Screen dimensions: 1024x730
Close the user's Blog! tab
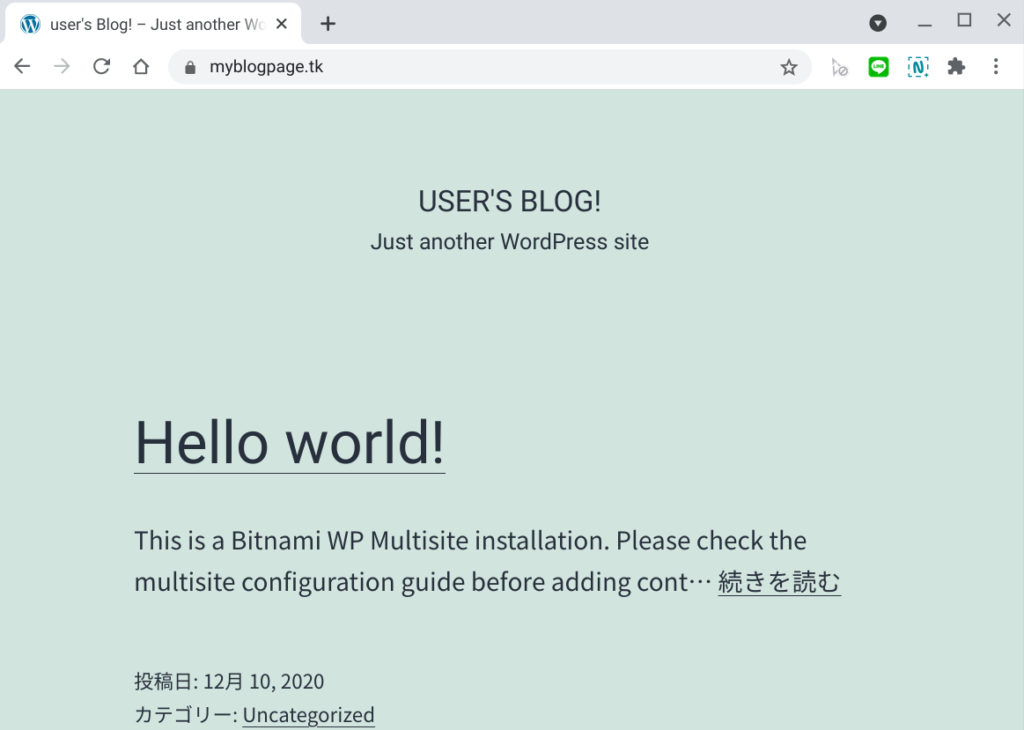(281, 24)
